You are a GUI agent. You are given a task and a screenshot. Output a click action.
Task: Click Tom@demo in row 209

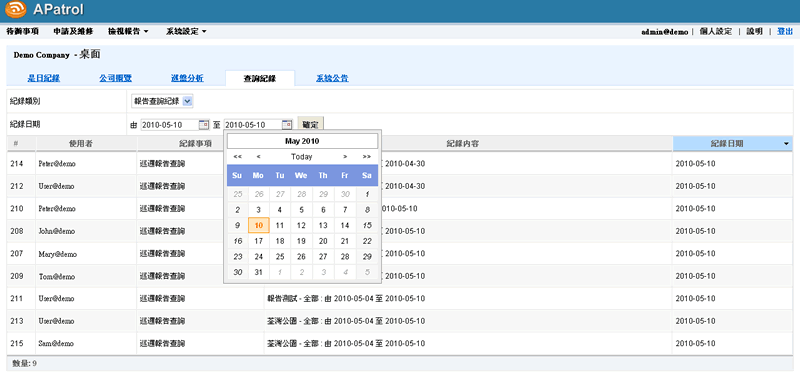56,276
